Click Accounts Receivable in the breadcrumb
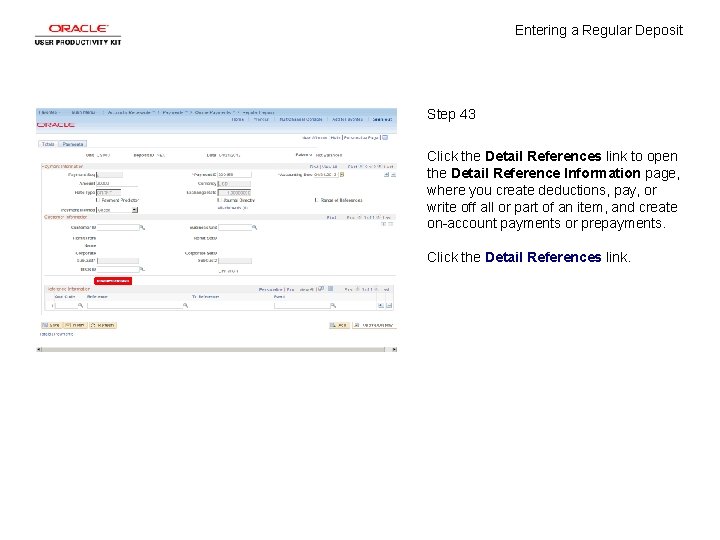The image size is (720, 540). coord(129,112)
